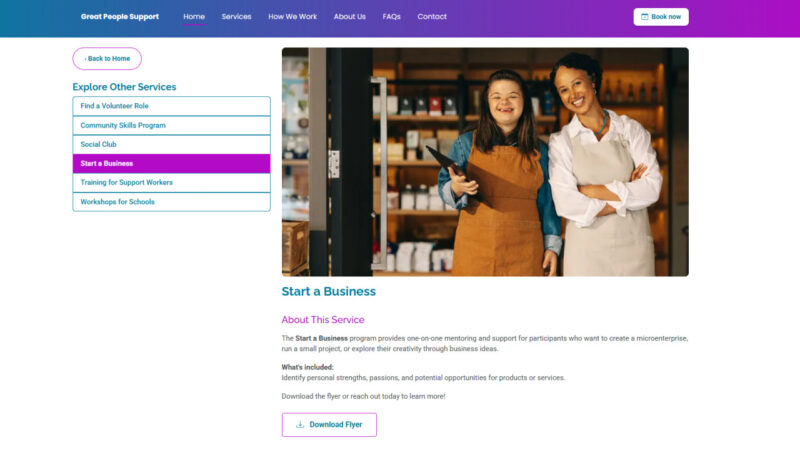
Task: Go to How We Work page
Action: 292,17
